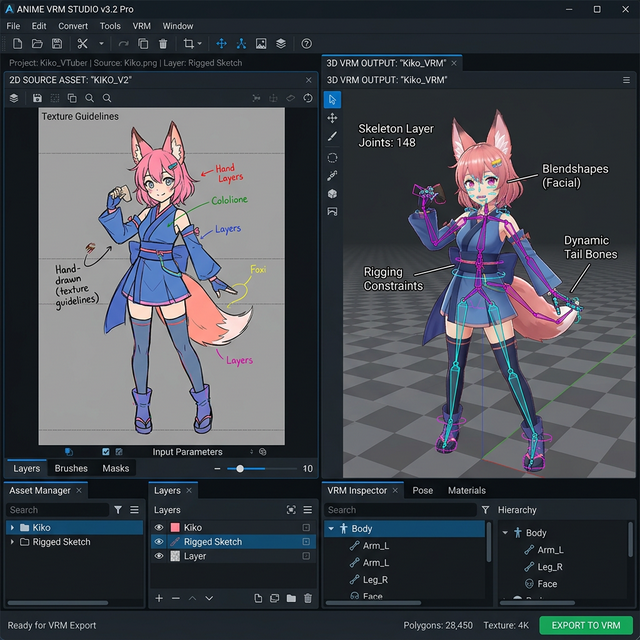Open the dropdown arrow beside the scissors tool
The image size is (640, 640).
[x=101, y=44]
